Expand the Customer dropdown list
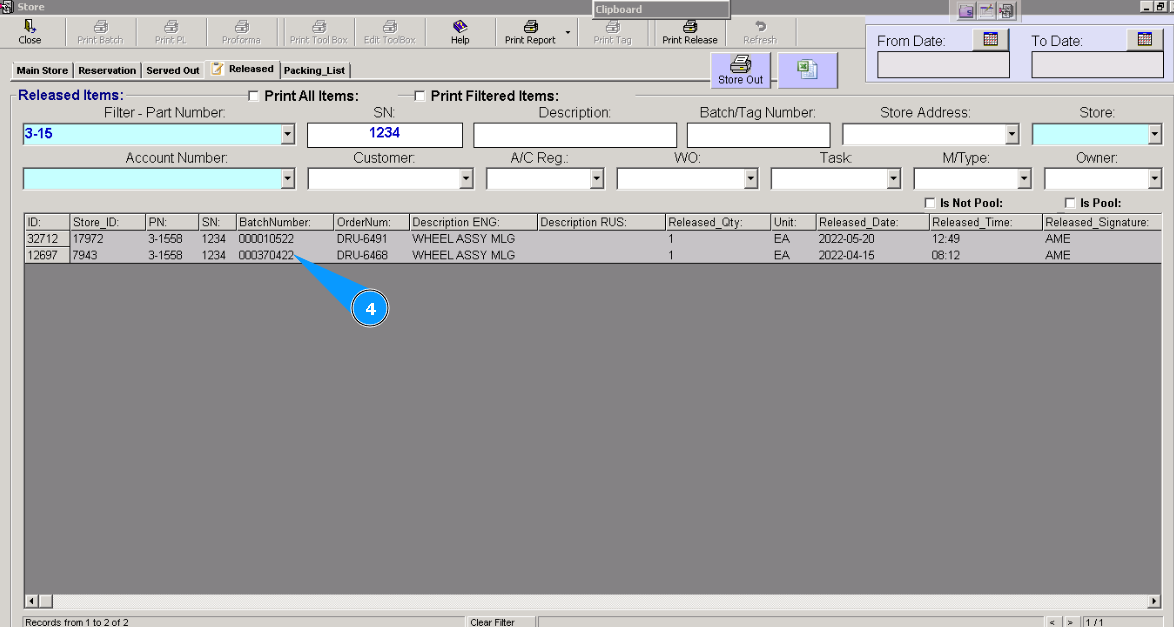1174x631 pixels. [467, 178]
